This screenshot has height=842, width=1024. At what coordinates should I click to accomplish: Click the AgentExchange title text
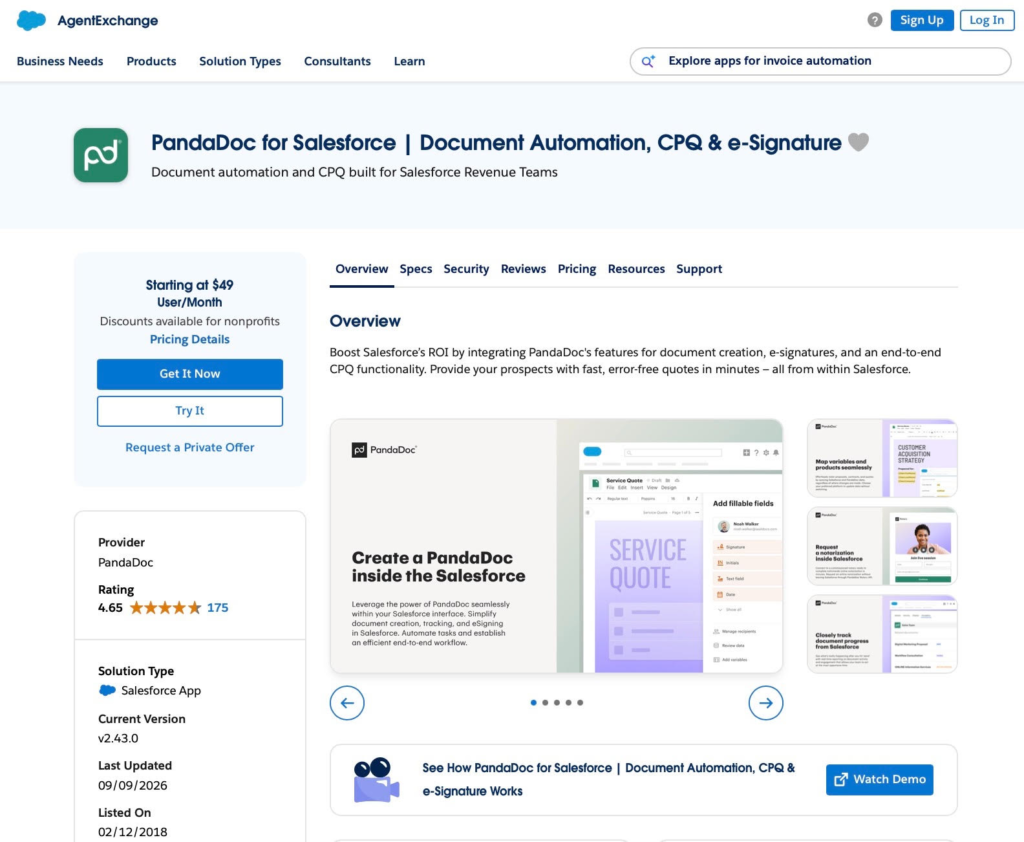108,21
